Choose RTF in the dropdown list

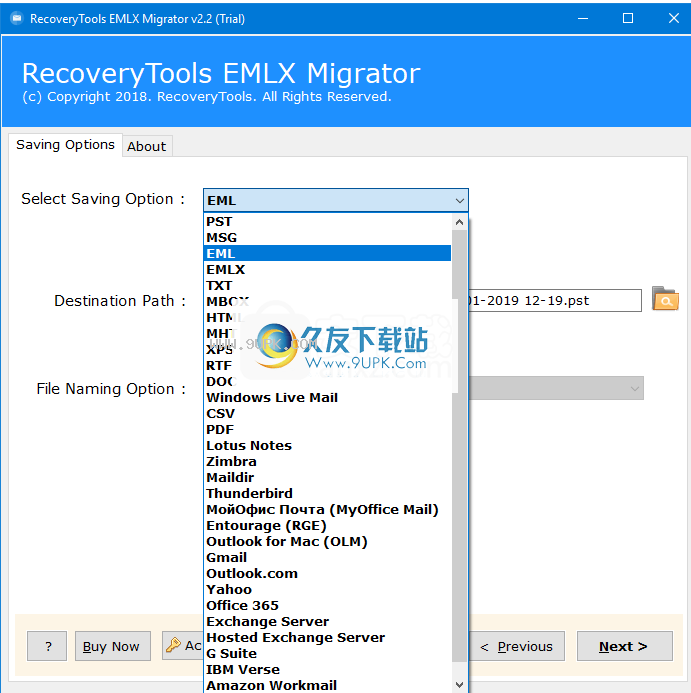pos(328,366)
